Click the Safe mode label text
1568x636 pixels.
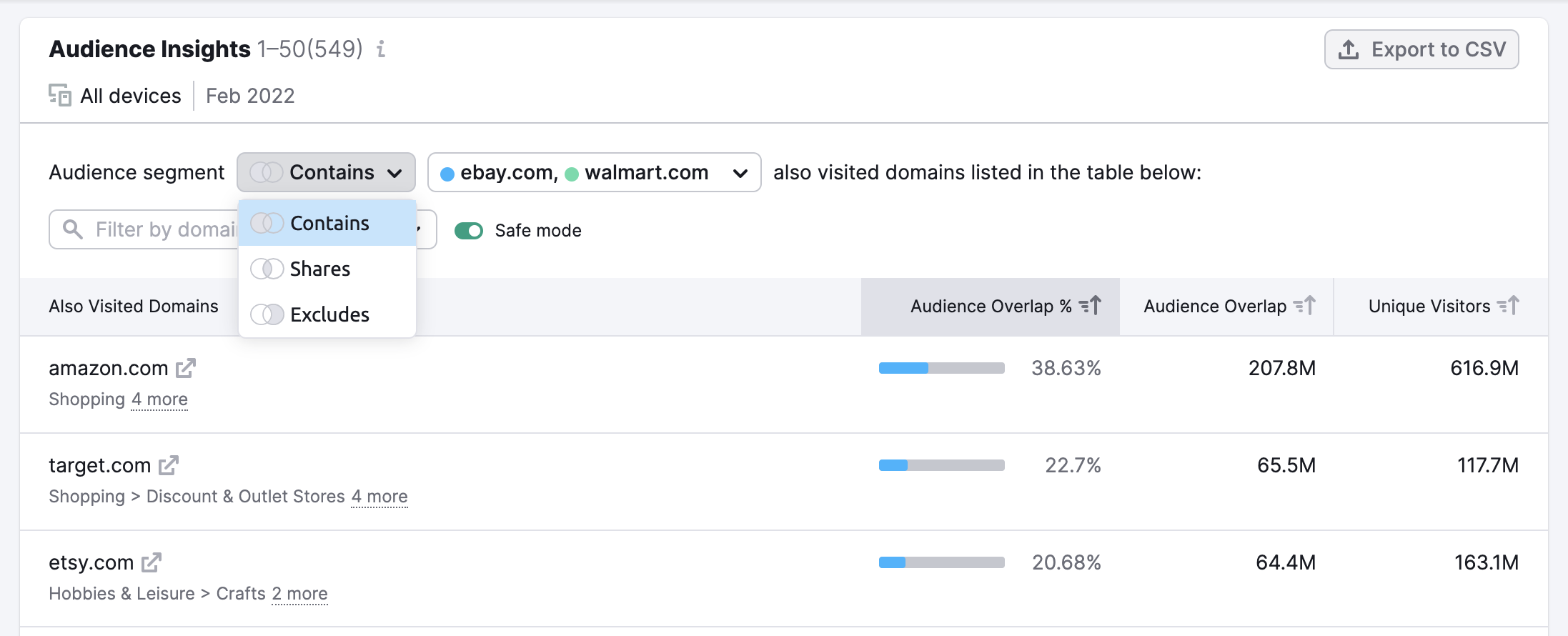pyautogui.click(x=538, y=231)
